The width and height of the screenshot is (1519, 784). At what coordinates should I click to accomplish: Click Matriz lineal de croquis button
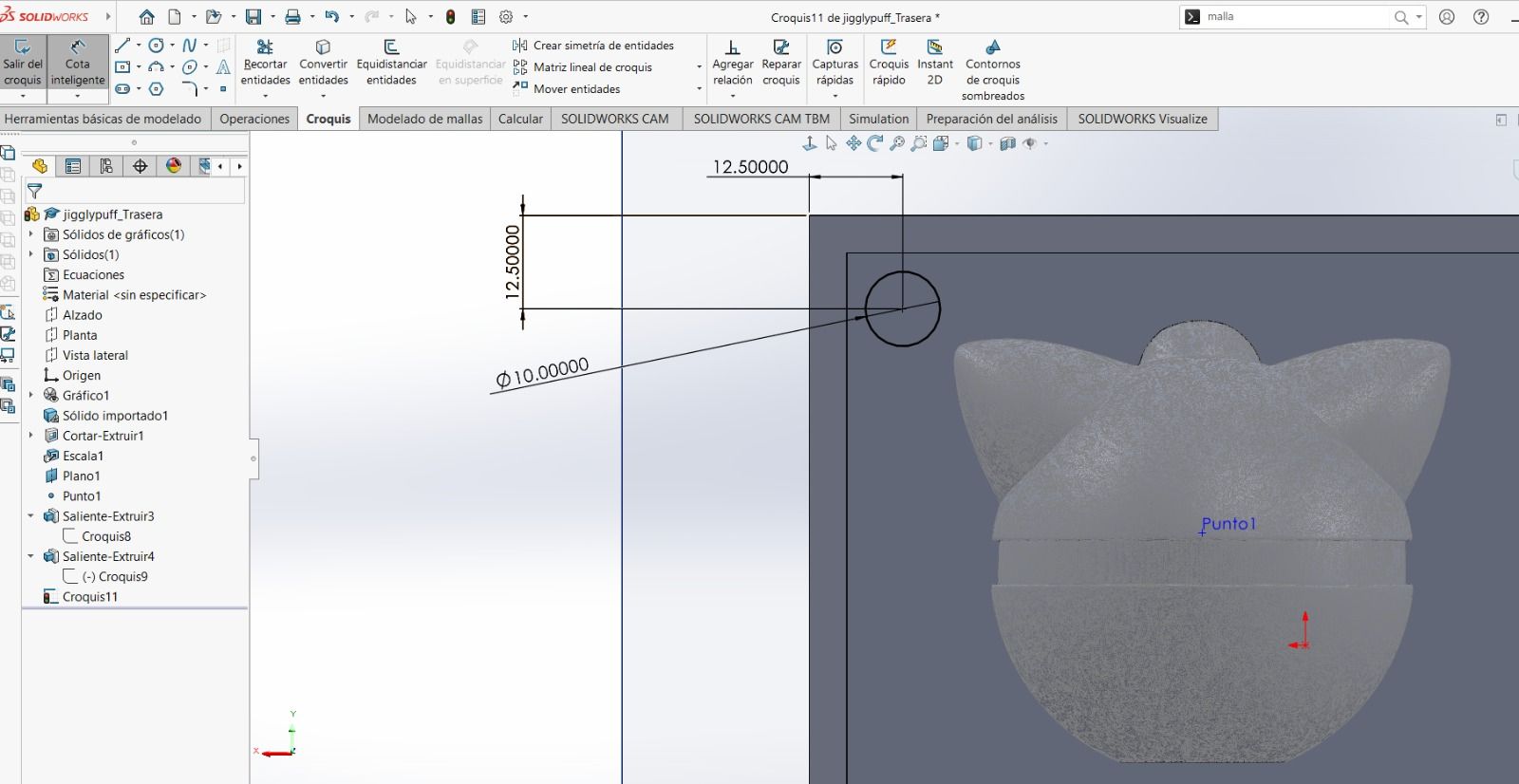[583, 67]
